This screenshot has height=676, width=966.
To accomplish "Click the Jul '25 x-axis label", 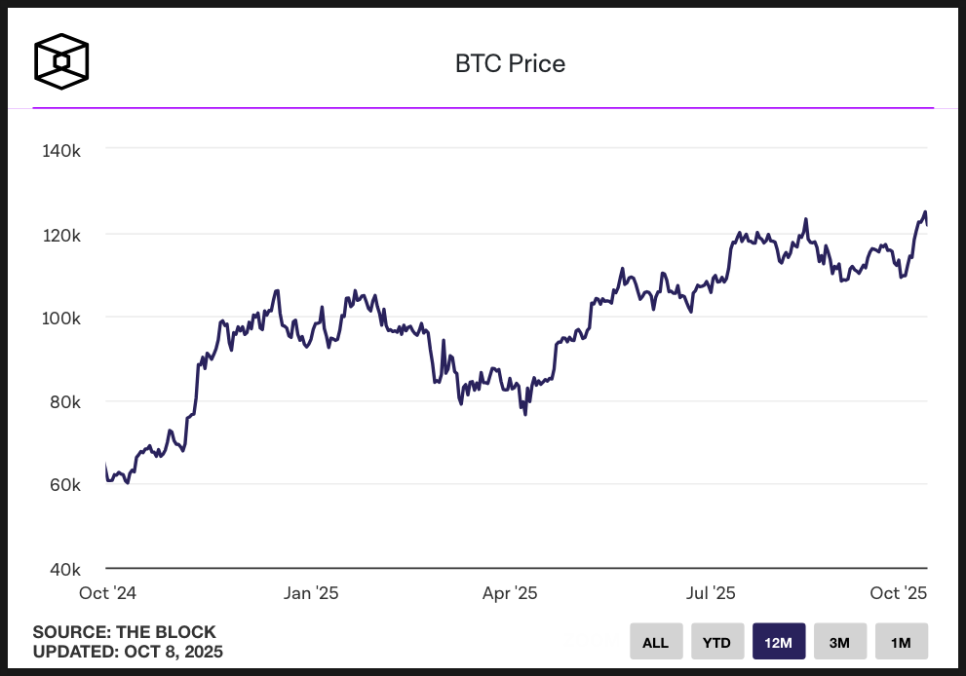I will [709, 593].
